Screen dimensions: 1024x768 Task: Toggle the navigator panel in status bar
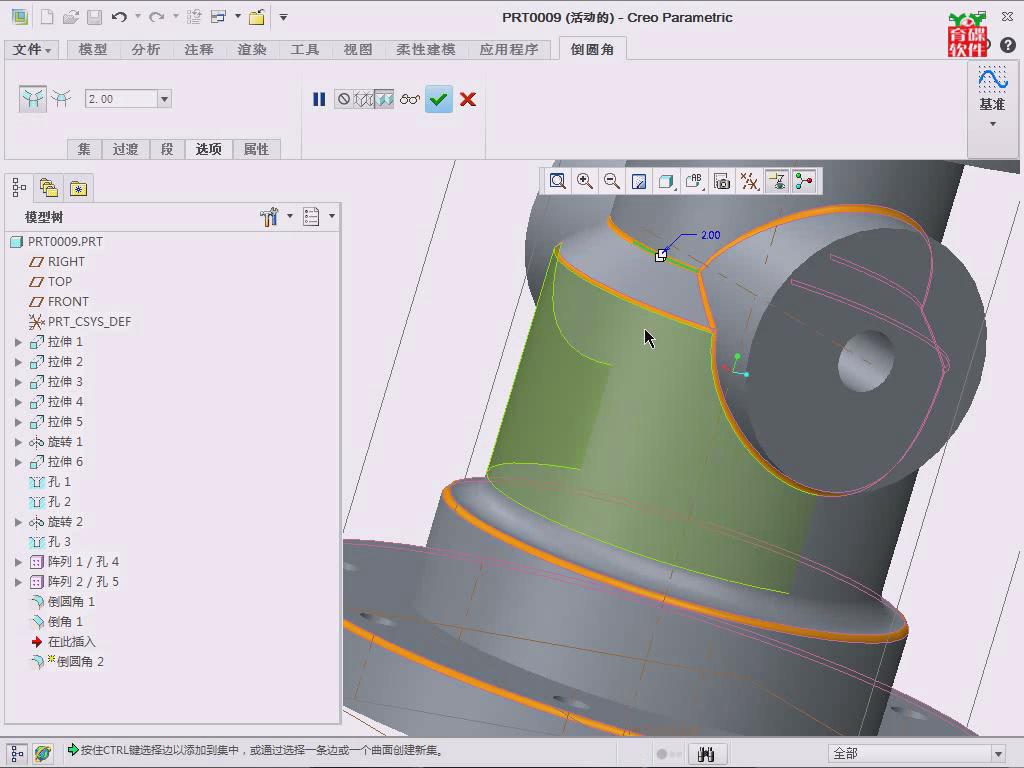pyautogui.click(x=17, y=753)
